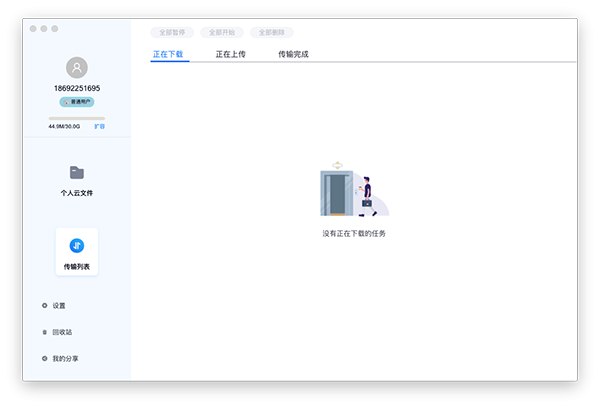
Task: Open the 回收站 trash icon
Action: tap(45, 332)
